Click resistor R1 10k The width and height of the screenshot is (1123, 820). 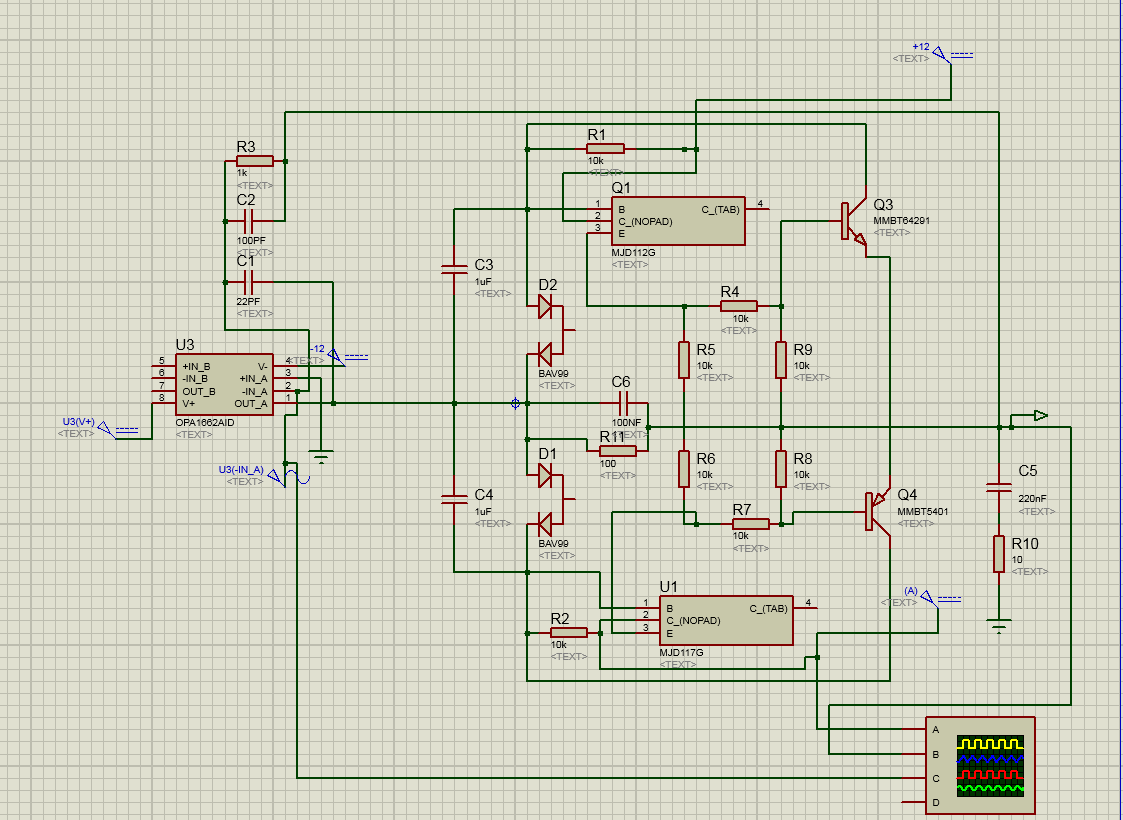[x=605, y=149]
